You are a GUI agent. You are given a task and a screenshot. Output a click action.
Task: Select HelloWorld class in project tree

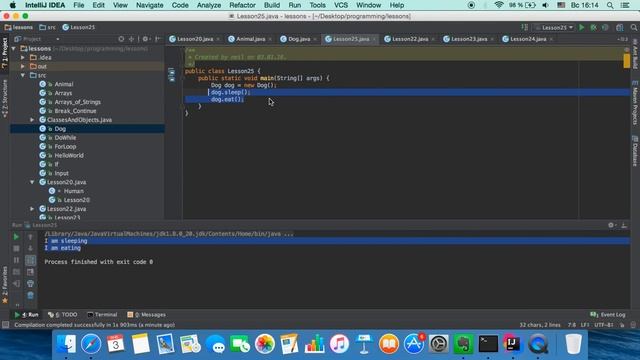pos(69,156)
